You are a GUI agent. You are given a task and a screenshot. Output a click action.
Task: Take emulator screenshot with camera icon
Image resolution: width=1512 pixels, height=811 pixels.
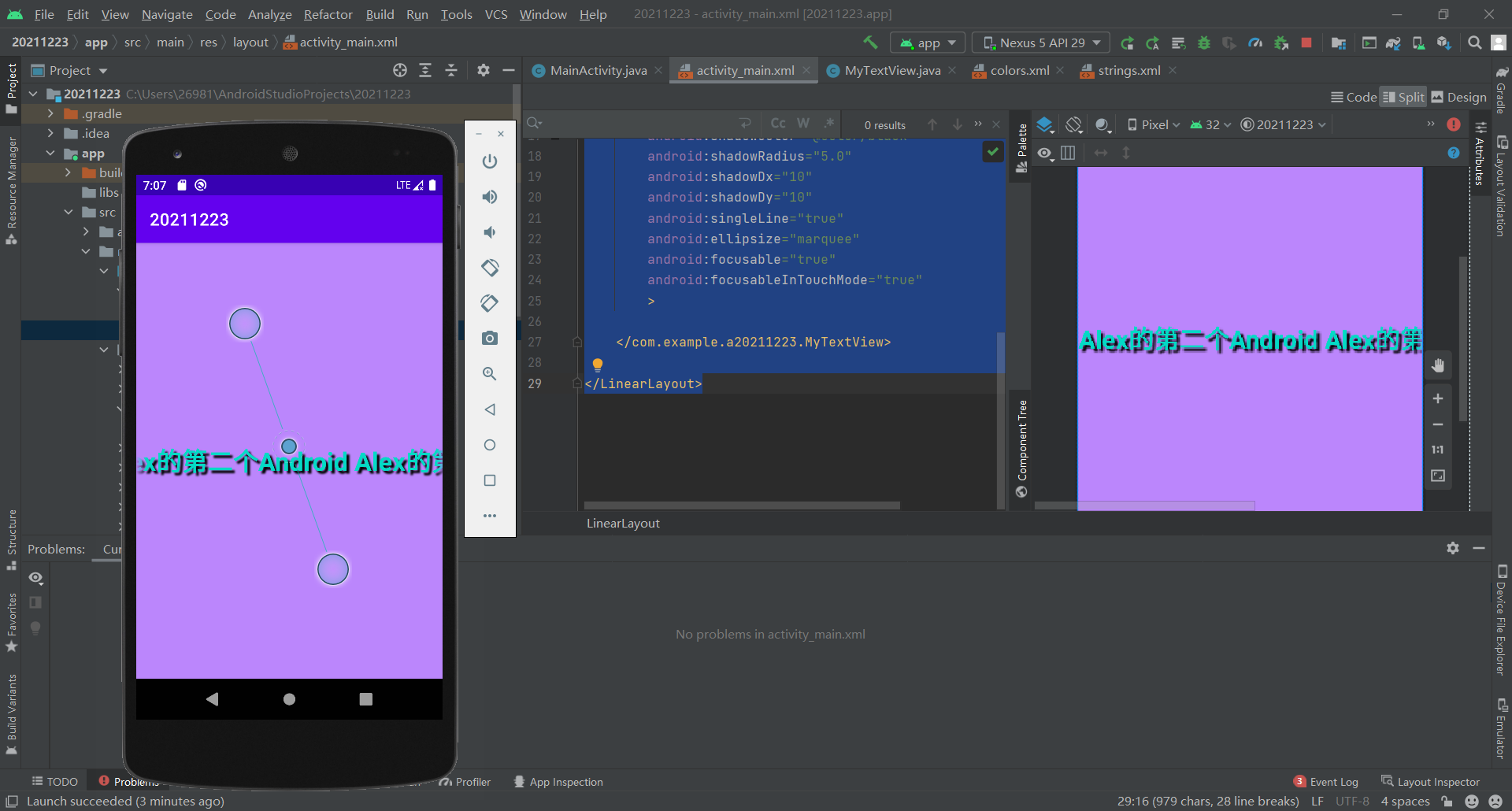click(x=490, y=339)
